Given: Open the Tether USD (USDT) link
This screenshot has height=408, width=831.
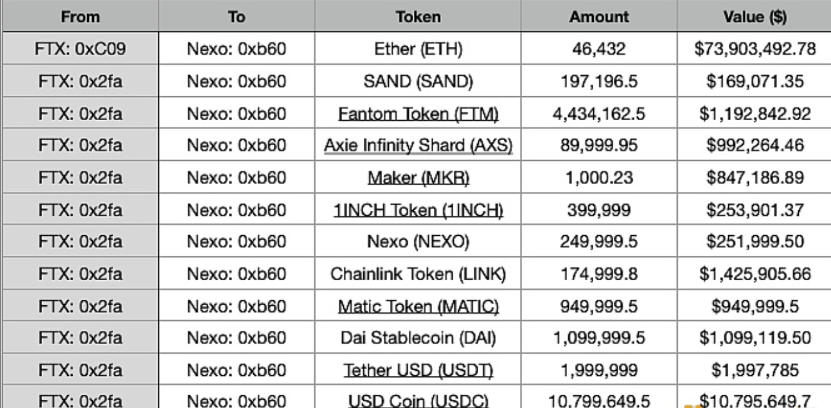Looking at the screenshot, I should [418, 371].
